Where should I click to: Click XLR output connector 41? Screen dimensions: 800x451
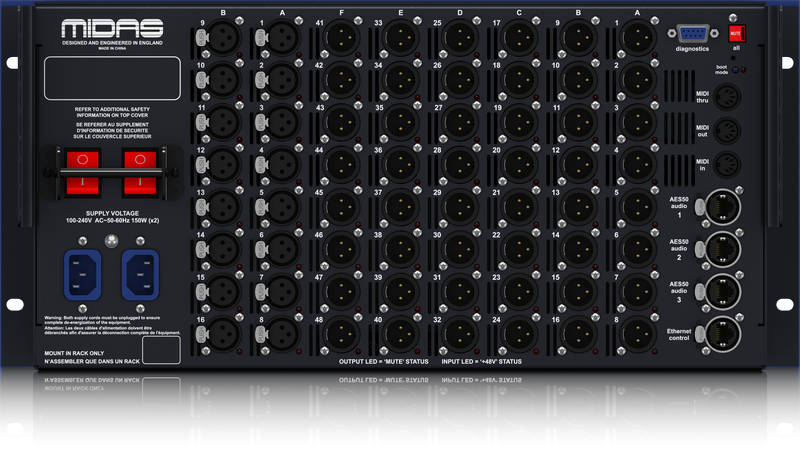tap(342, 39)
